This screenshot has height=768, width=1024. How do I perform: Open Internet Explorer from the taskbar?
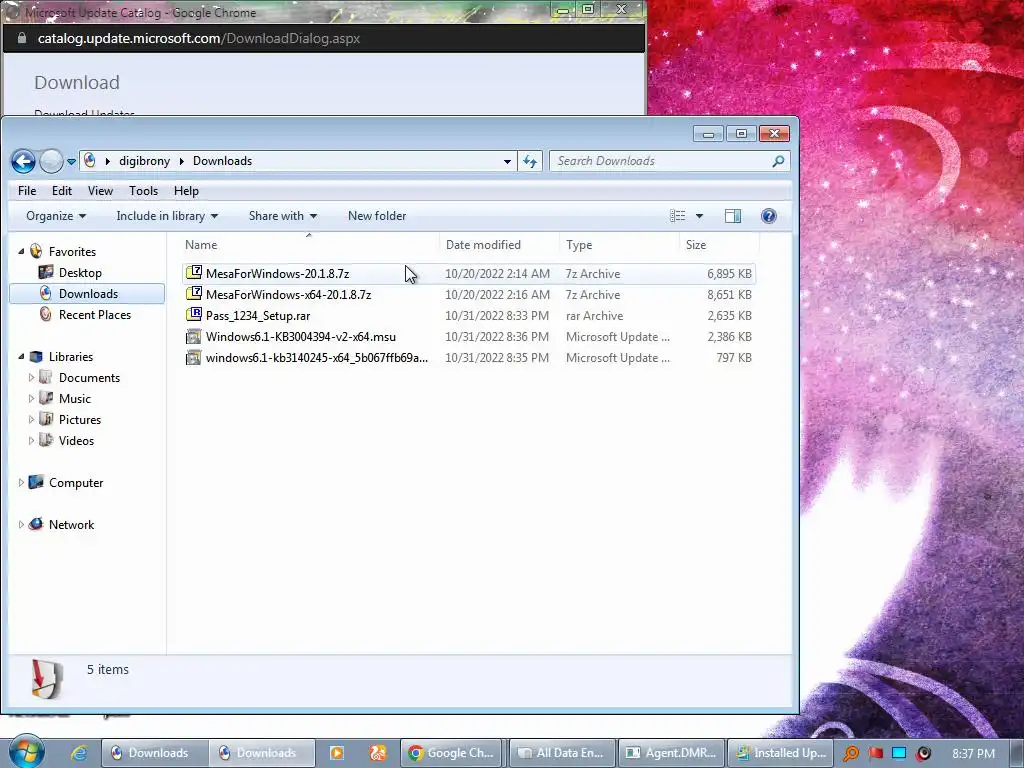[80, 753]
